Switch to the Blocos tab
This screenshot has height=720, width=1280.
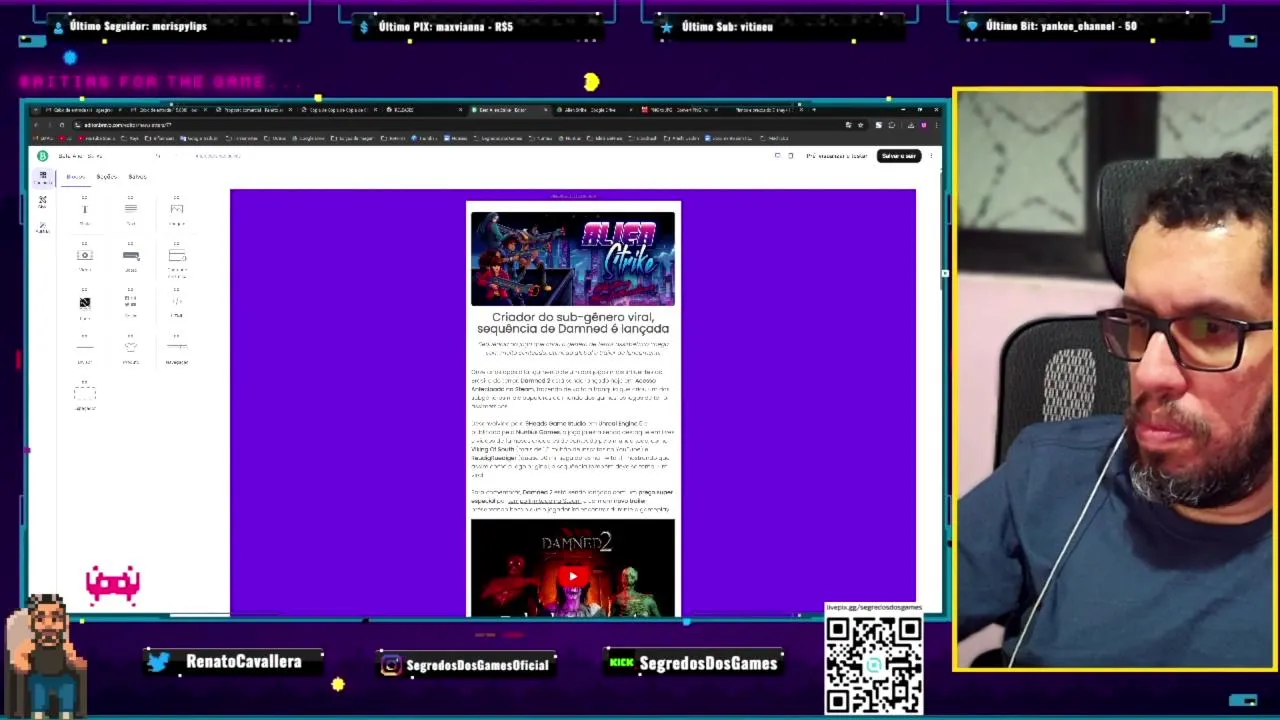pyautogui.click(x=76, y=177)
